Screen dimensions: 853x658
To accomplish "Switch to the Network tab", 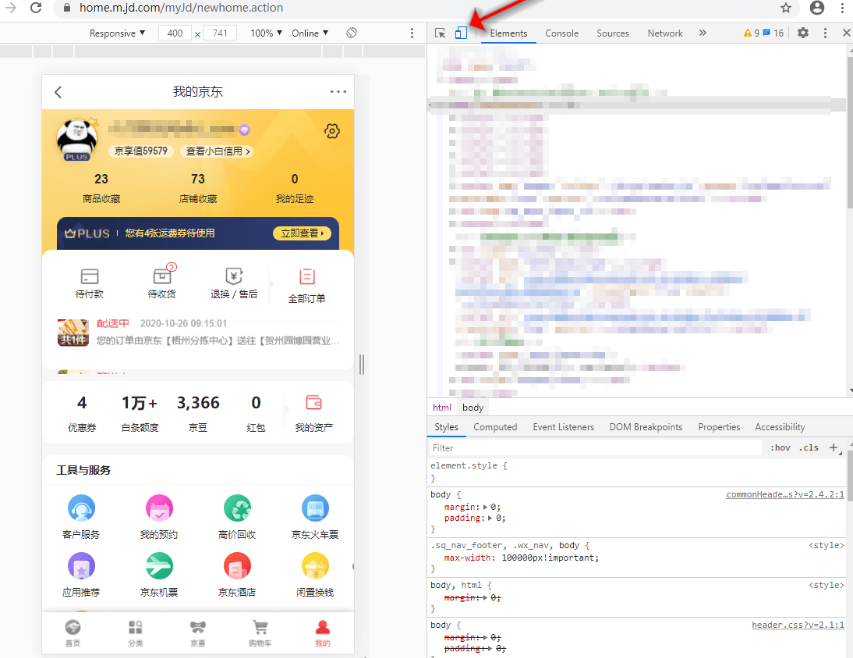I will click(665, 33).
